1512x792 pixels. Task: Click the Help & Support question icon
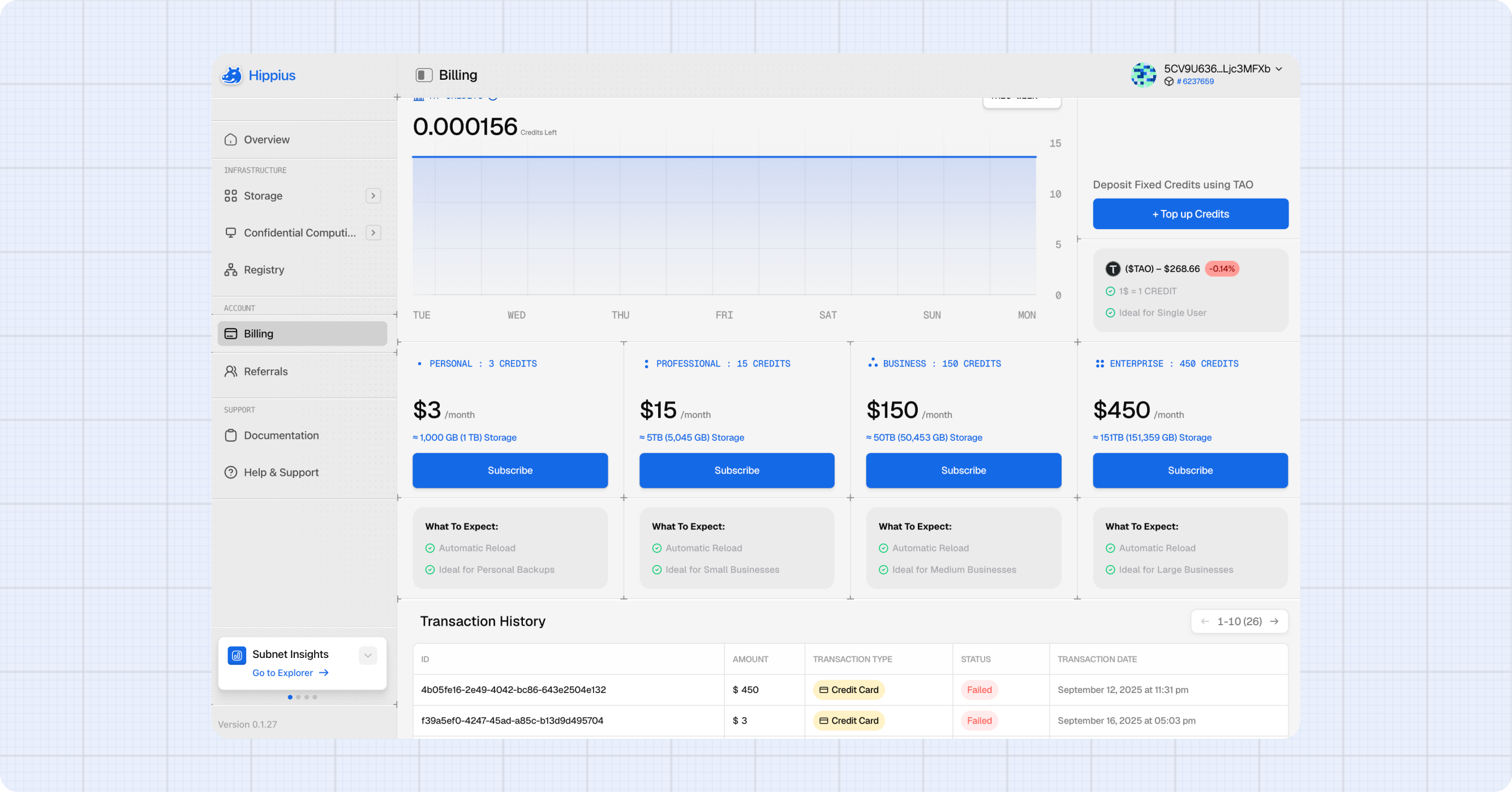231,472
